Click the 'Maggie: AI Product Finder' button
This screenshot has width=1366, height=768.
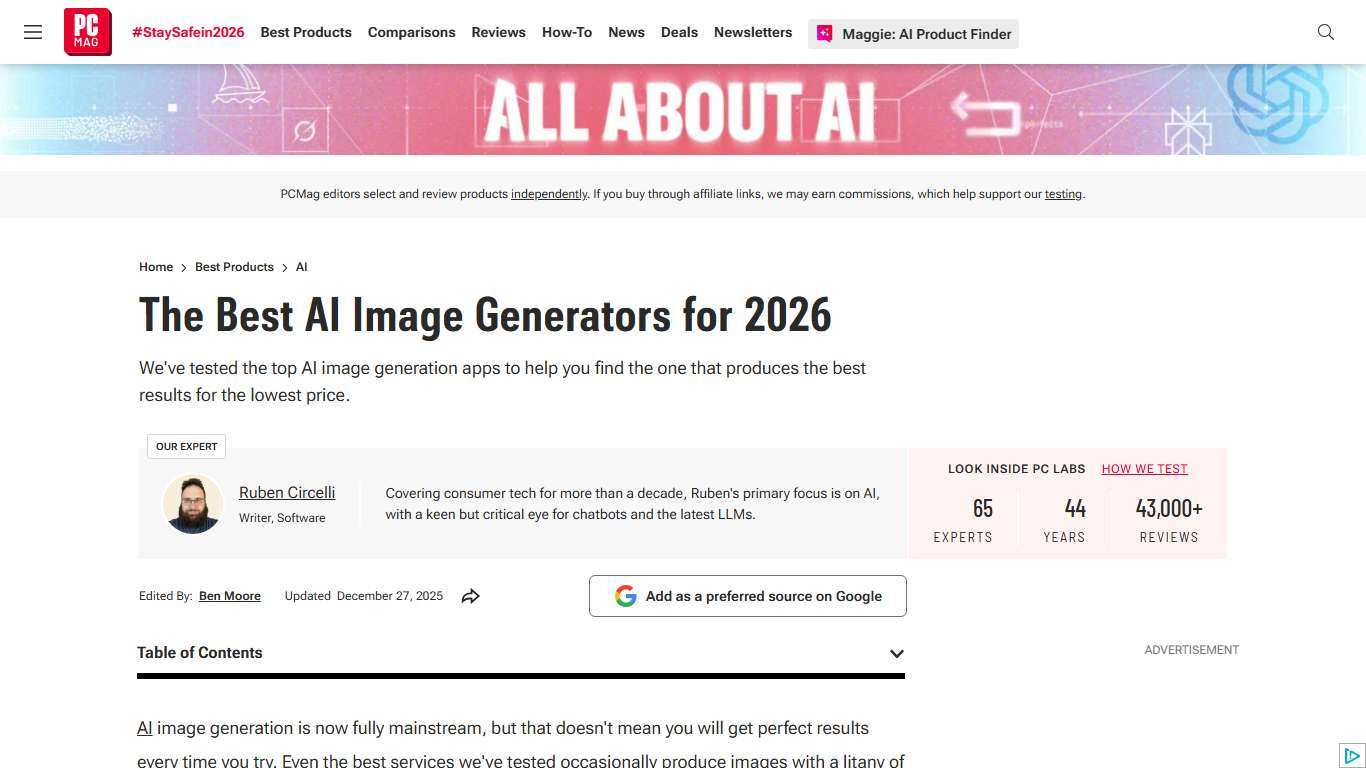point(912,33)
